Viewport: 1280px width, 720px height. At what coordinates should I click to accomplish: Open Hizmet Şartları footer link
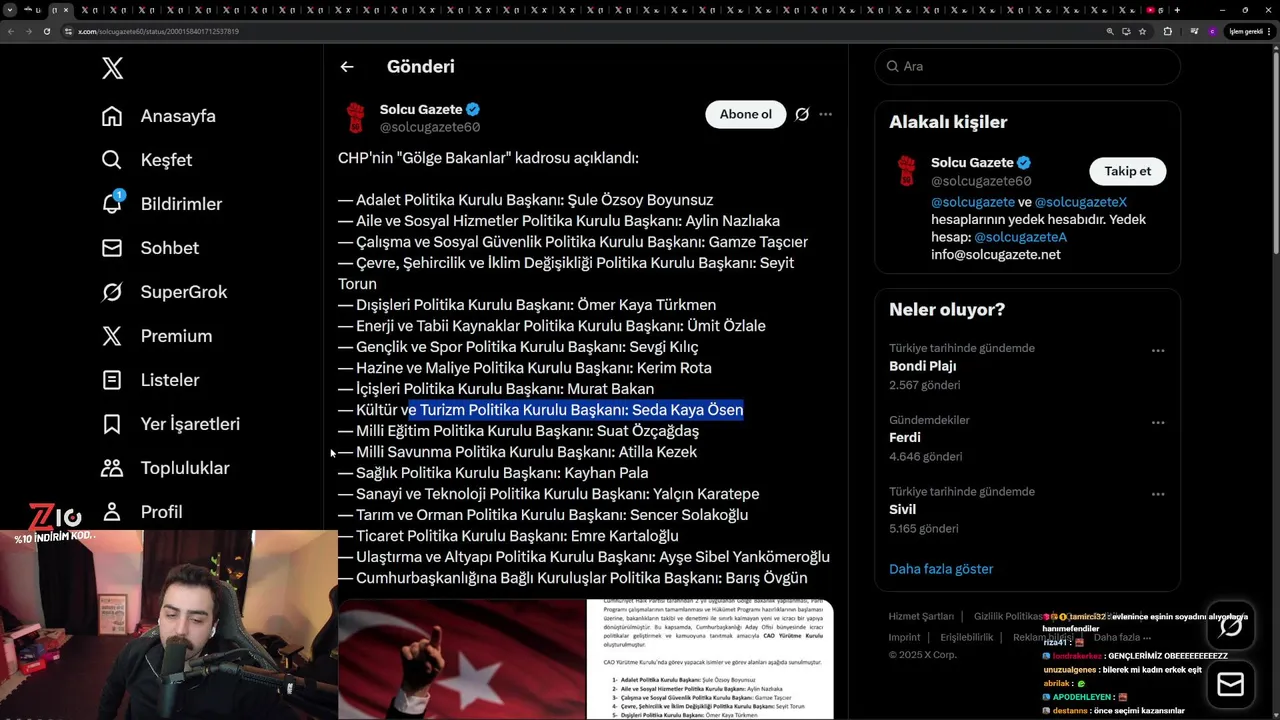(921, 617)
